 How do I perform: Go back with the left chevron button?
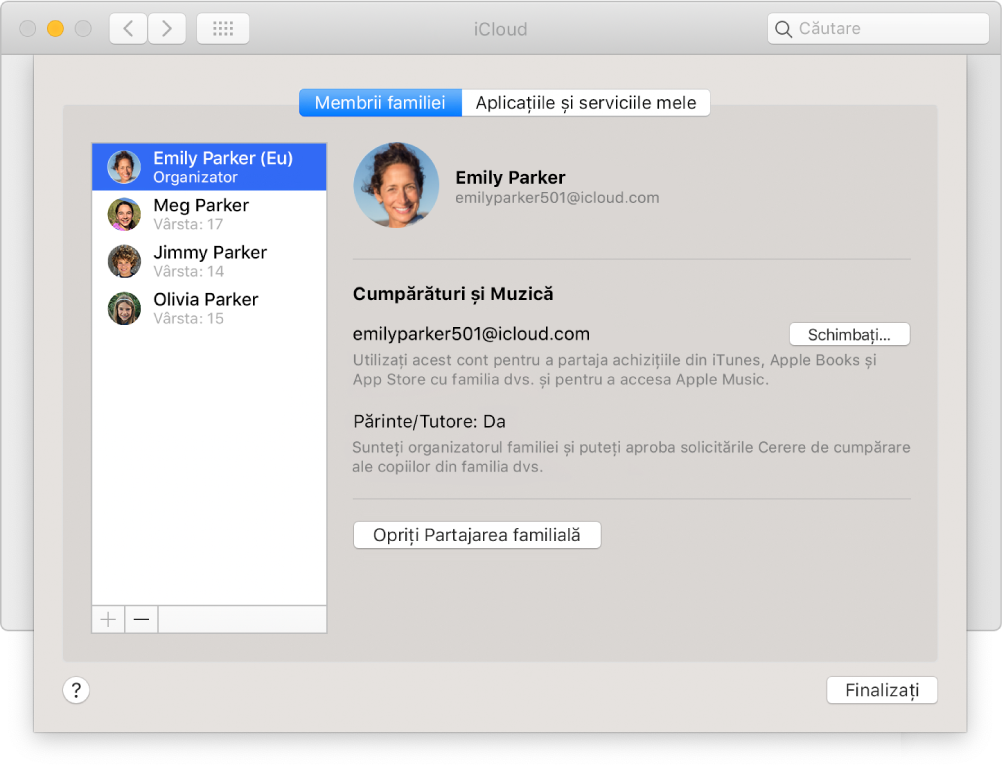(129, 29)
